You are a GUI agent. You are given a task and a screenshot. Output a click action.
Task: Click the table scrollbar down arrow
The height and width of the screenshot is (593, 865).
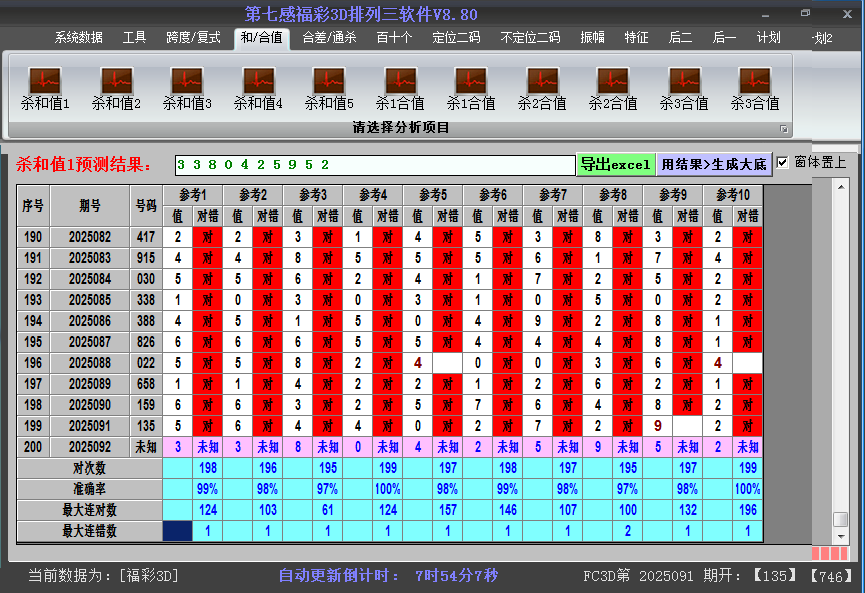click(841, 536)
